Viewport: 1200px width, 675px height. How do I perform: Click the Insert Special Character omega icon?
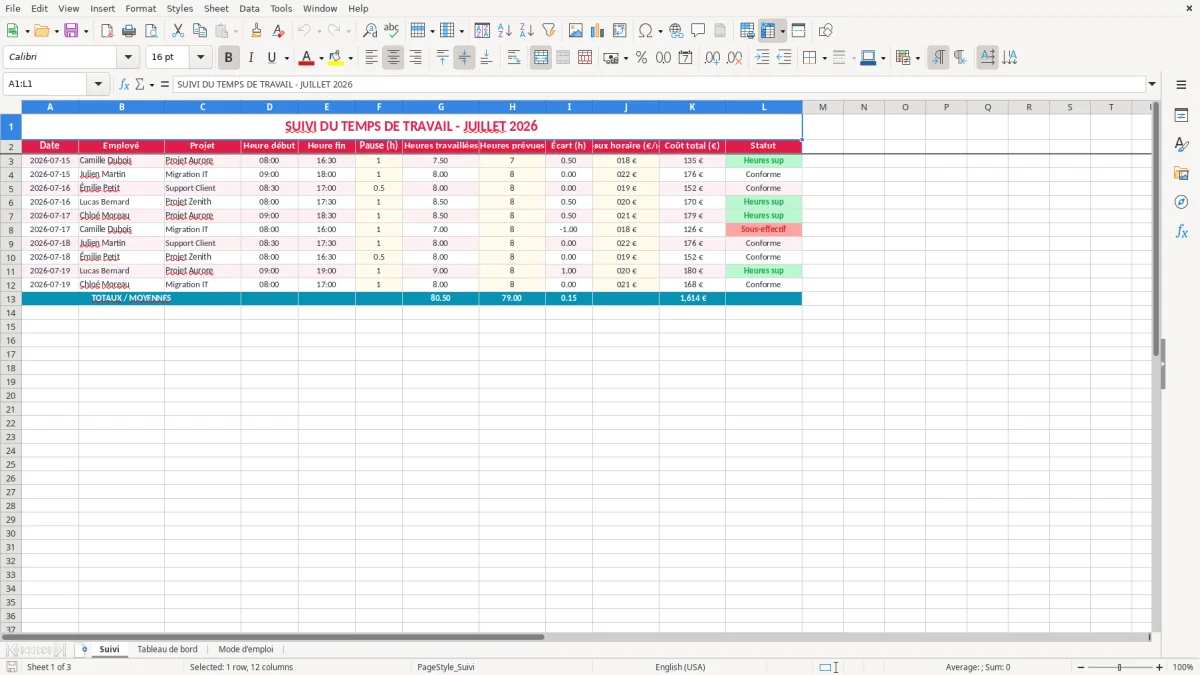646,31
